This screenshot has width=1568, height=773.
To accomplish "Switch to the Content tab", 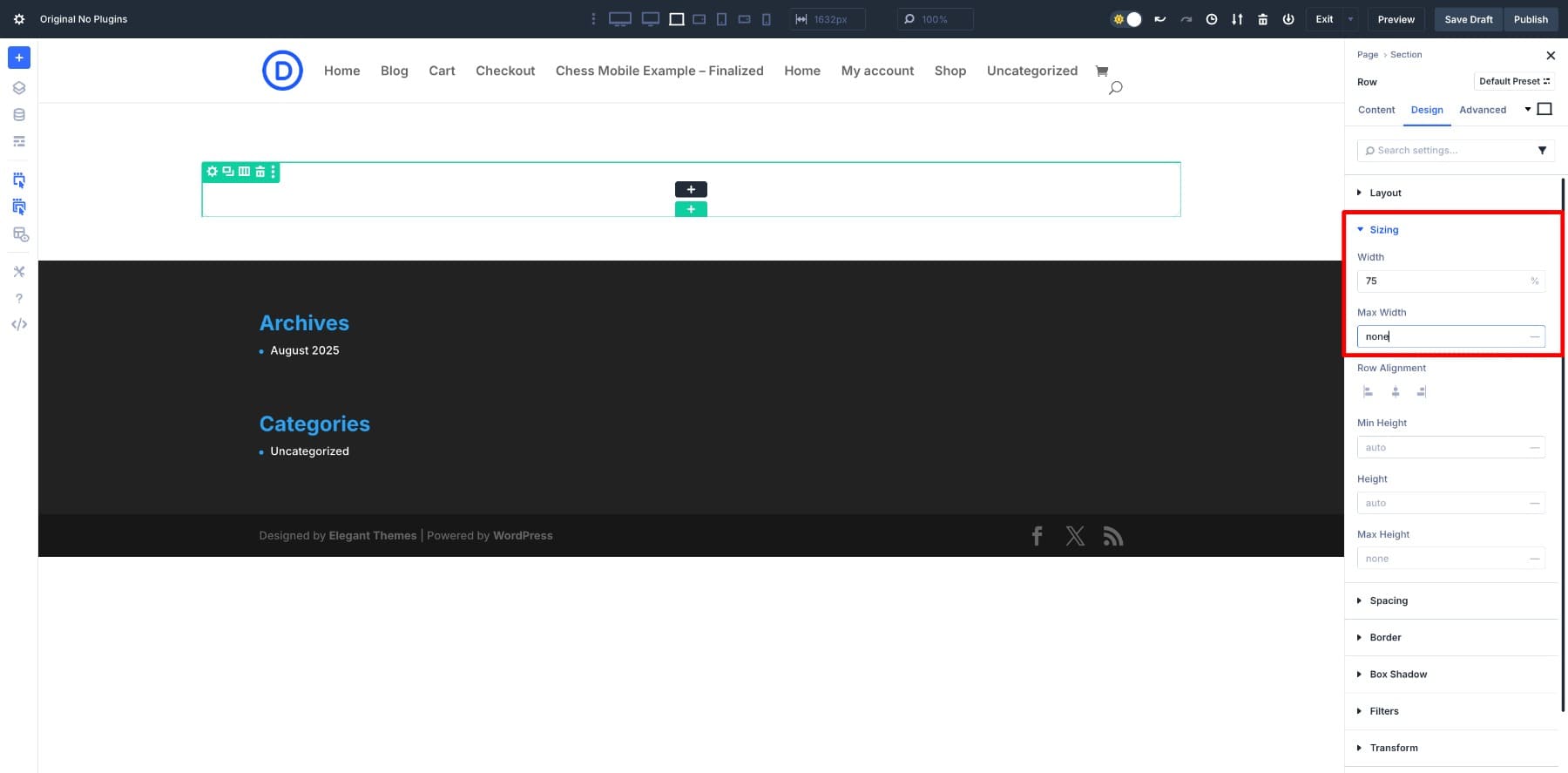I will (1375, 110).
